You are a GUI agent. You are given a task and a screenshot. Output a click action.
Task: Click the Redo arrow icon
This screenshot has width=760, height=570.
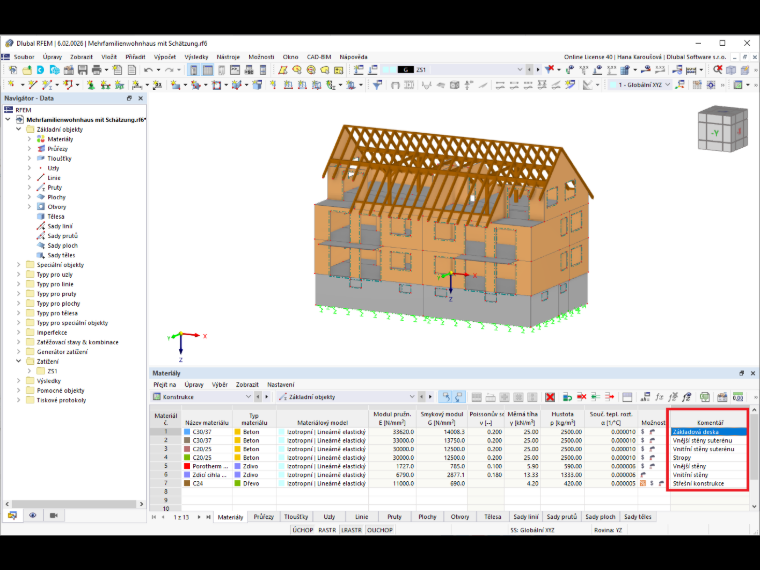[169, 70]
